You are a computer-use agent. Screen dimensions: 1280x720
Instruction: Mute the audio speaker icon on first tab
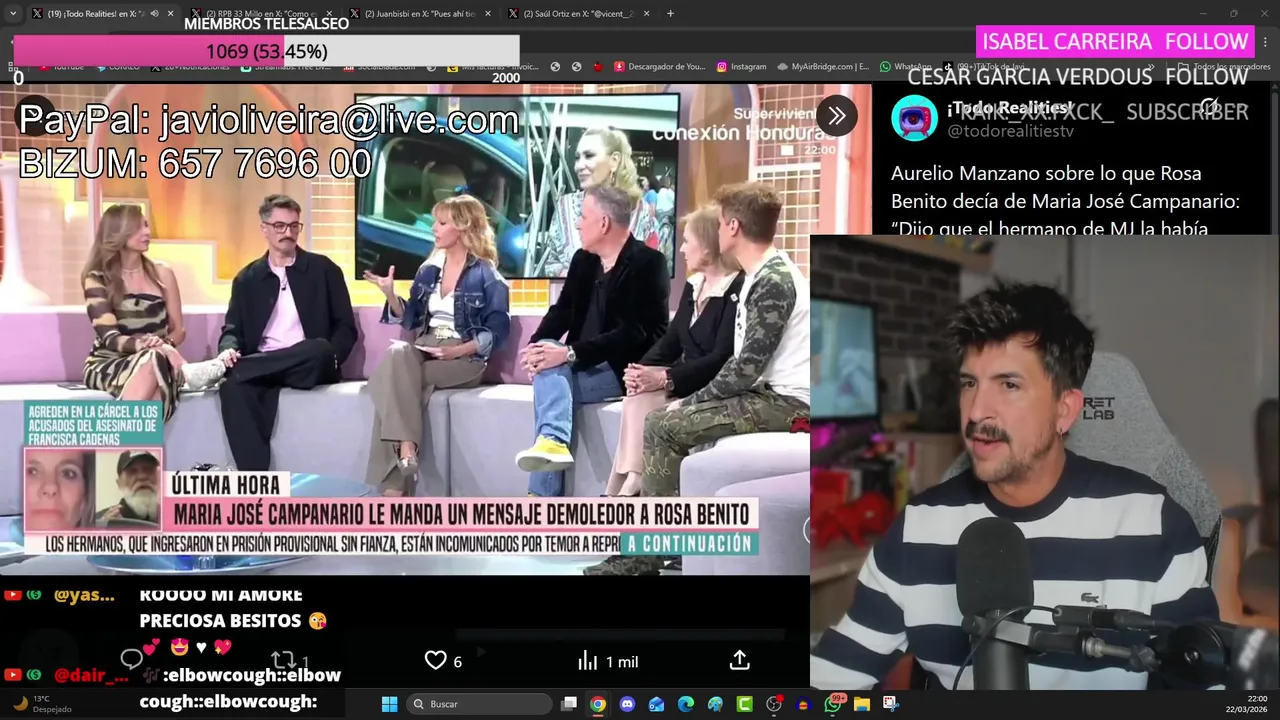point(154,14)
